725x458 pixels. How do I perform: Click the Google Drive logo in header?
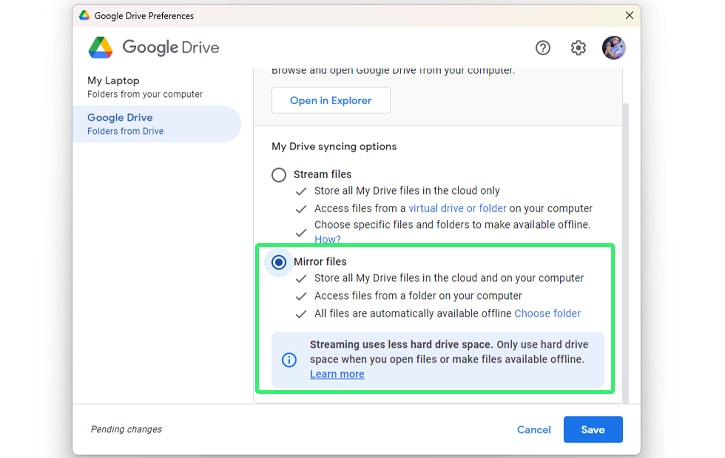(x=154, y=47)
